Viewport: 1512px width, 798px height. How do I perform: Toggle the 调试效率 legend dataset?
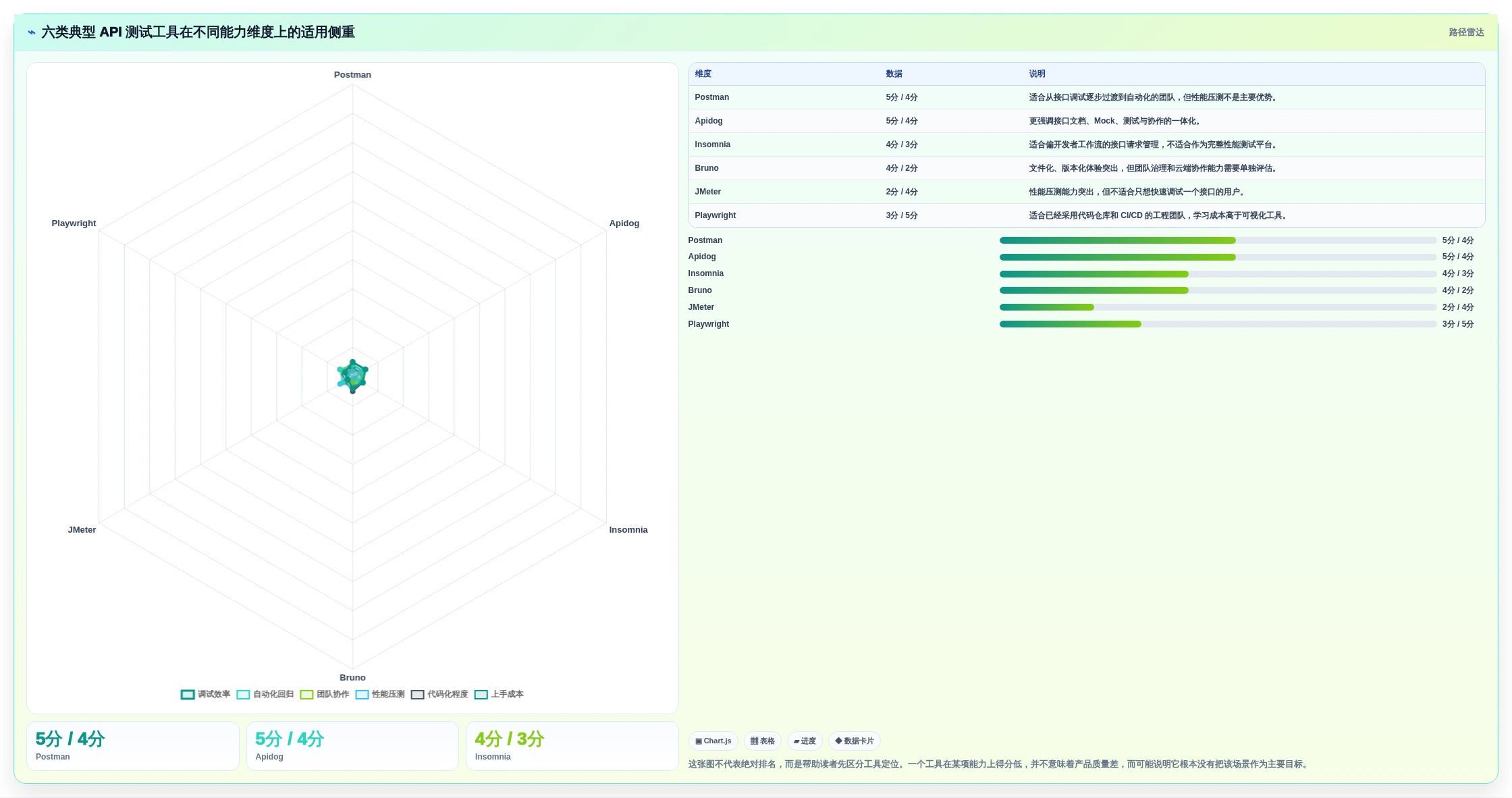(206, 694)
